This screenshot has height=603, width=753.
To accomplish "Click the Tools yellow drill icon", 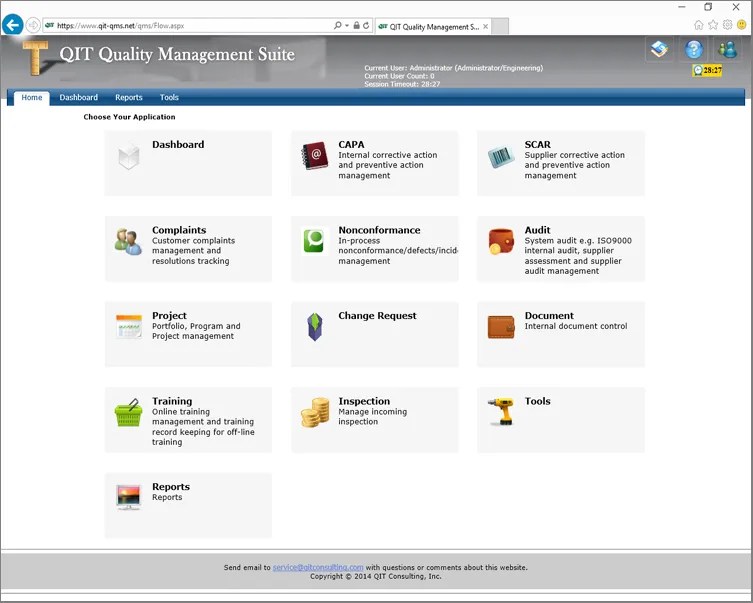I will [501, 412].
